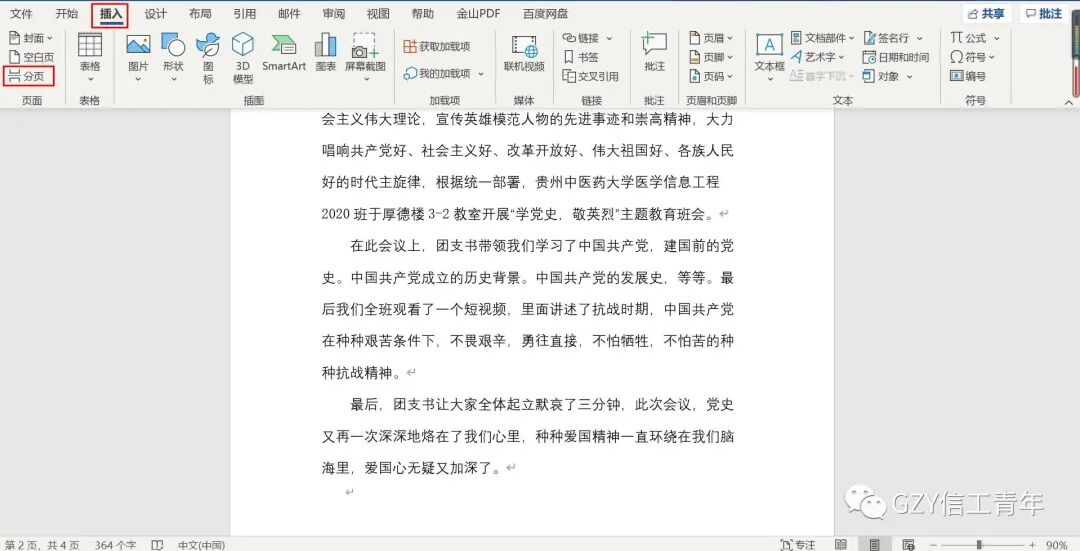Open 文档部件 quick parts menu
Viewport: 1080px width, 551px height.
click(823, 38)
